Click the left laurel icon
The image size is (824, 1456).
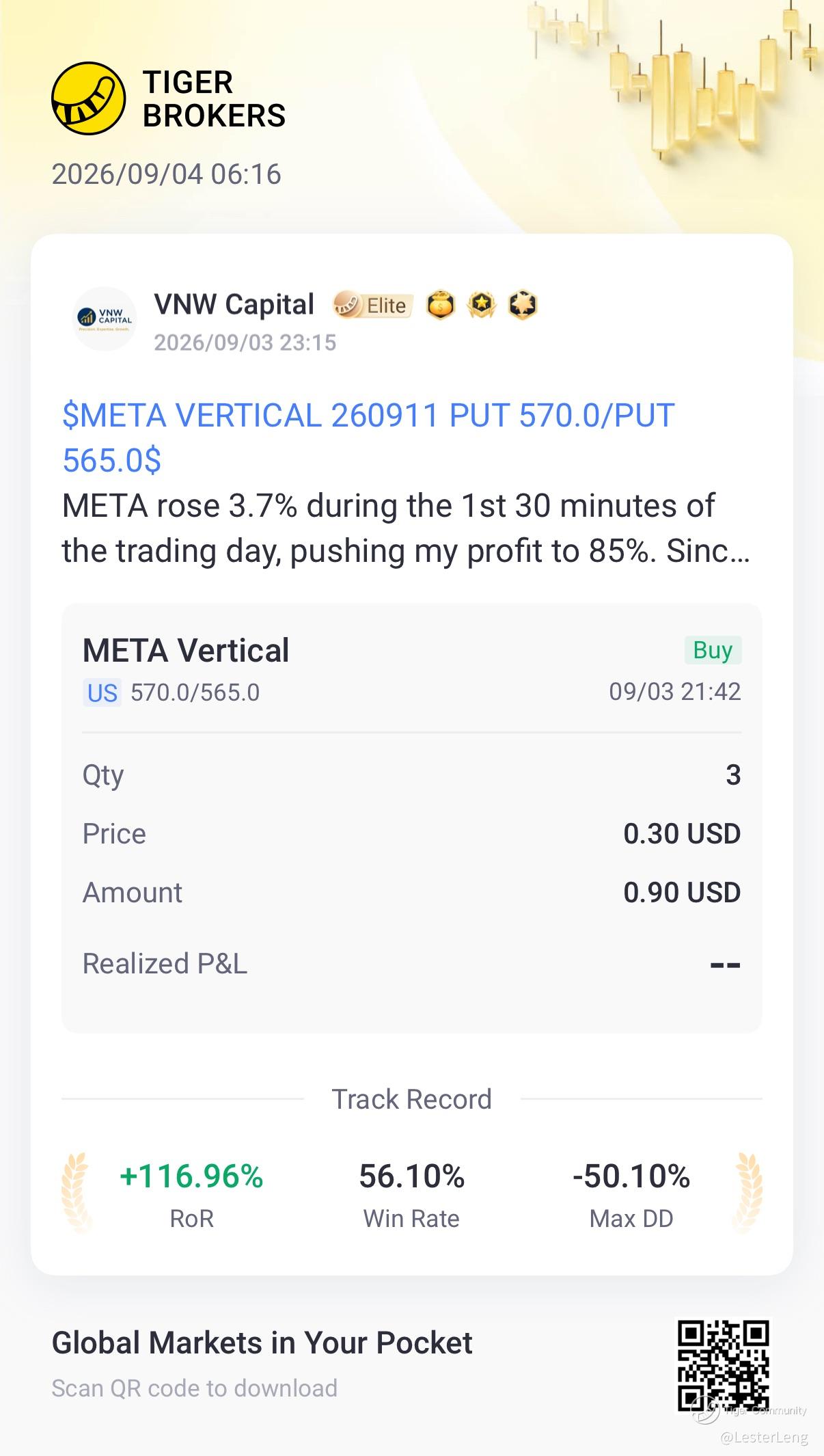click(76, 1193)
